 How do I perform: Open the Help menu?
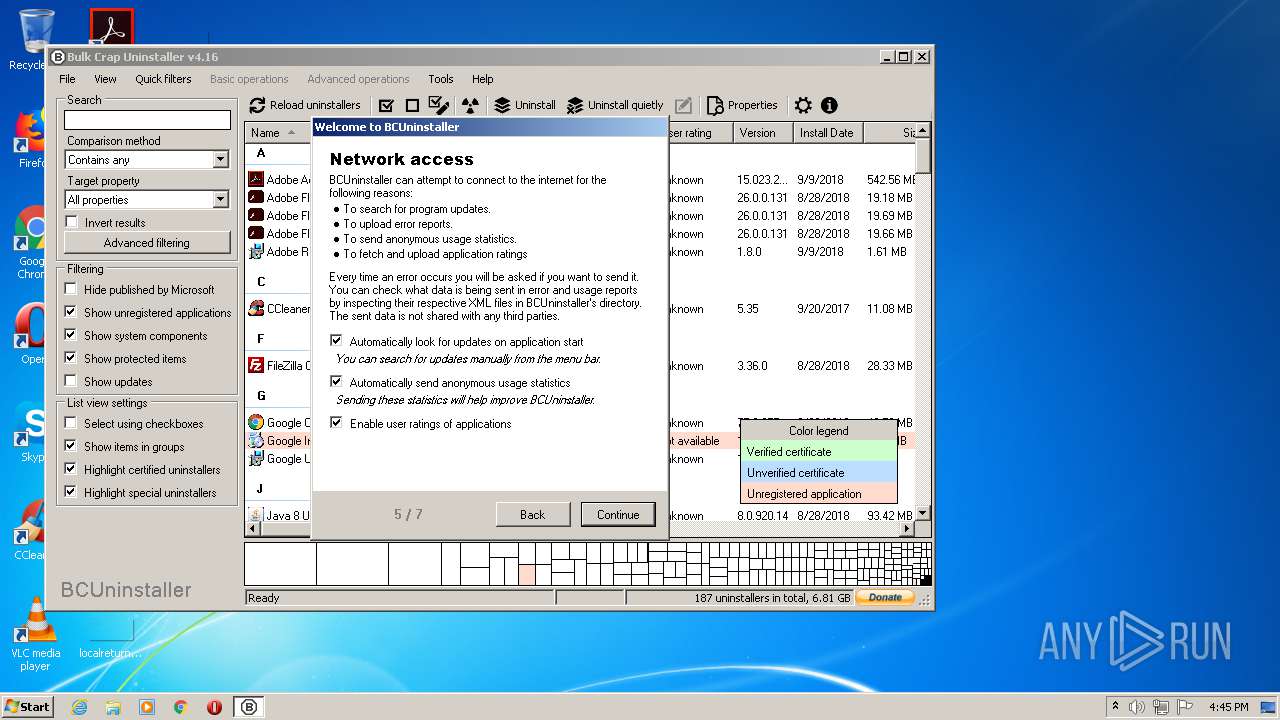(483, 79)
